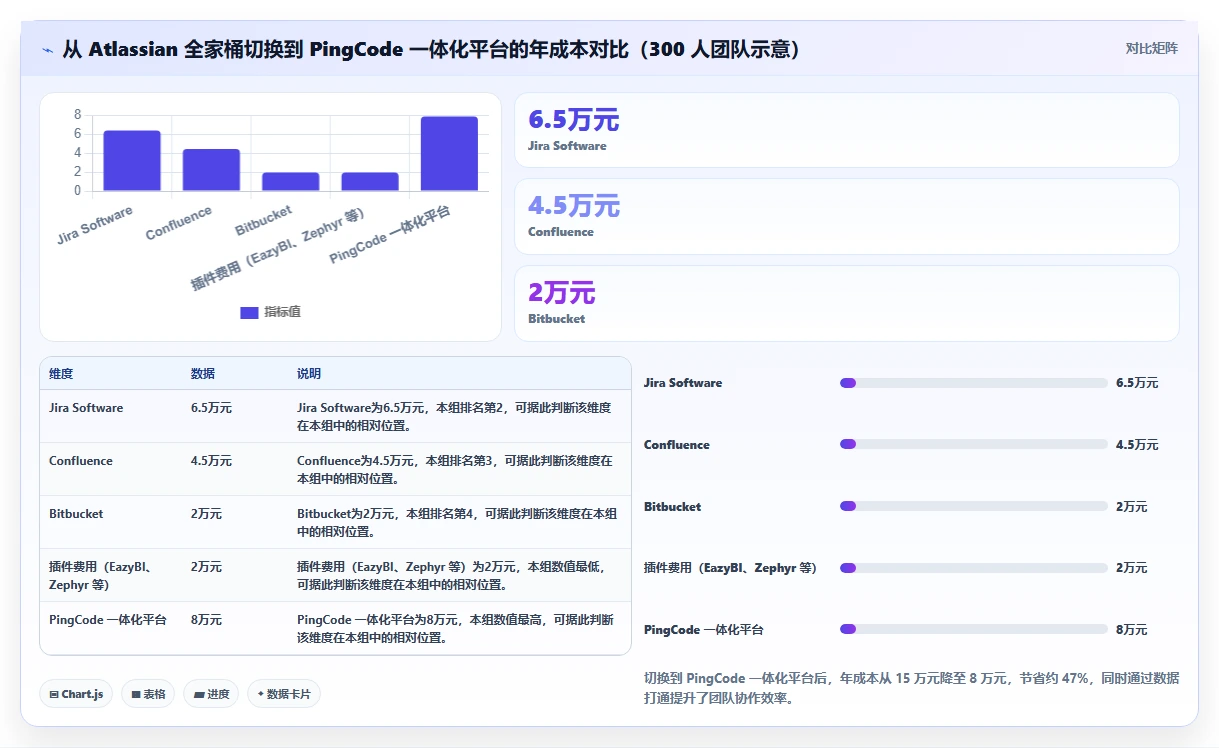Viewport: 1219px width, 748px height.
Task: Click the 说明 column header
Action: click(x=309, y=374)
